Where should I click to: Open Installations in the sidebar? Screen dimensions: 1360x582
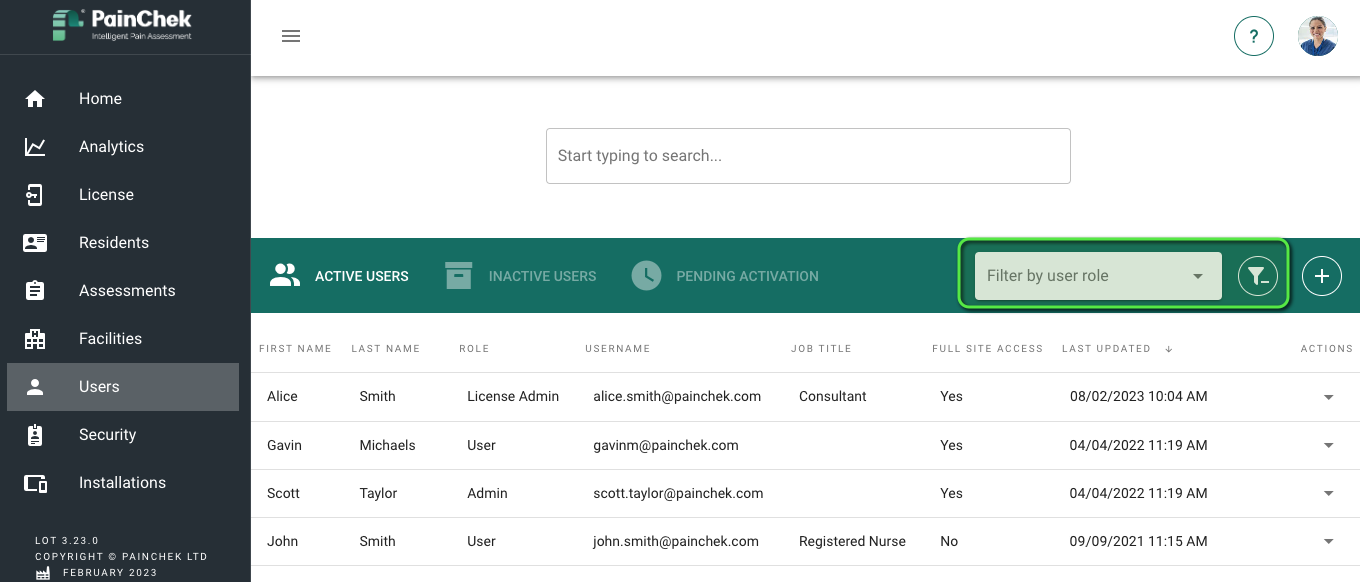tap(123, 483)
